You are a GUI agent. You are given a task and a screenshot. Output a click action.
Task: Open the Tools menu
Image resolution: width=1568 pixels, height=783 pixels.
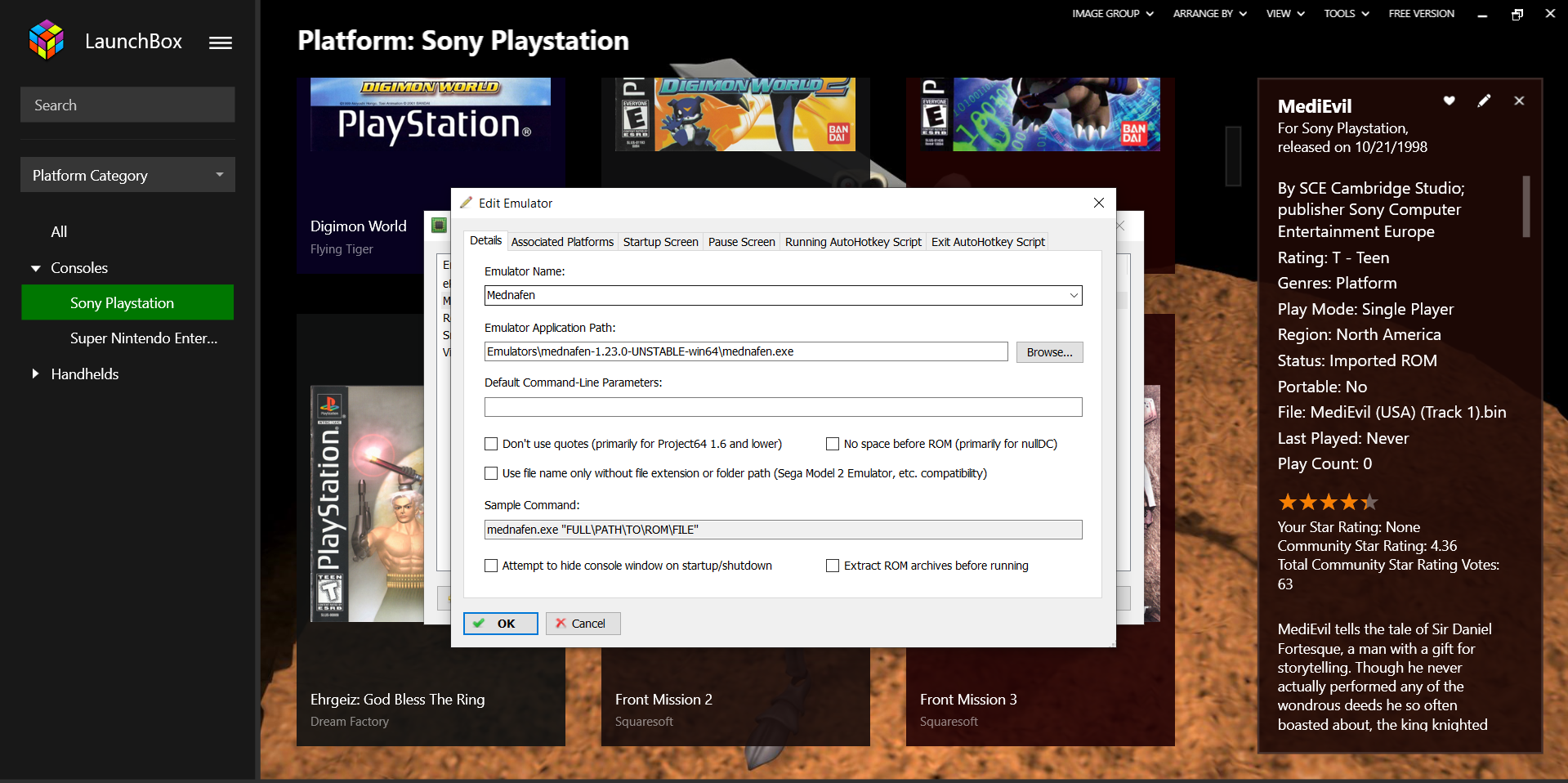pos(1347,14)
